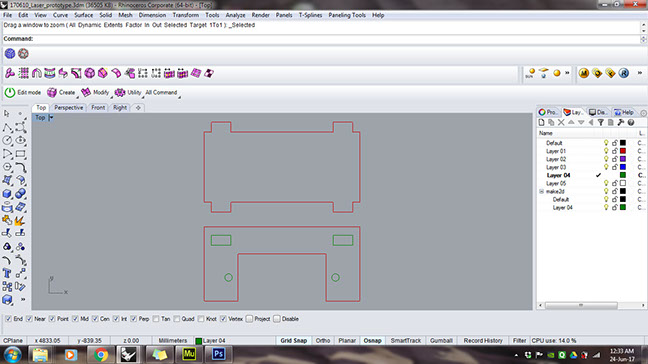This screenshot has height=364, width=648.
Task: Open the Layers panel help icon
Action: (x=631, y=123)
